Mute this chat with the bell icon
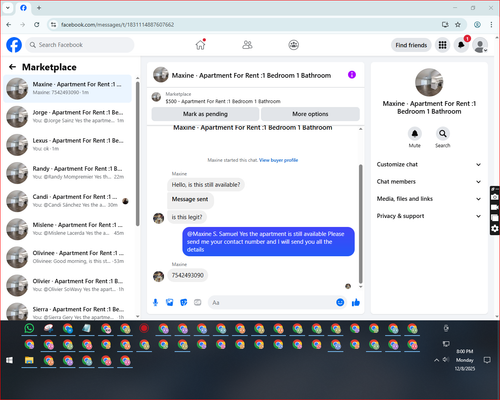 [x=414, y=134]
